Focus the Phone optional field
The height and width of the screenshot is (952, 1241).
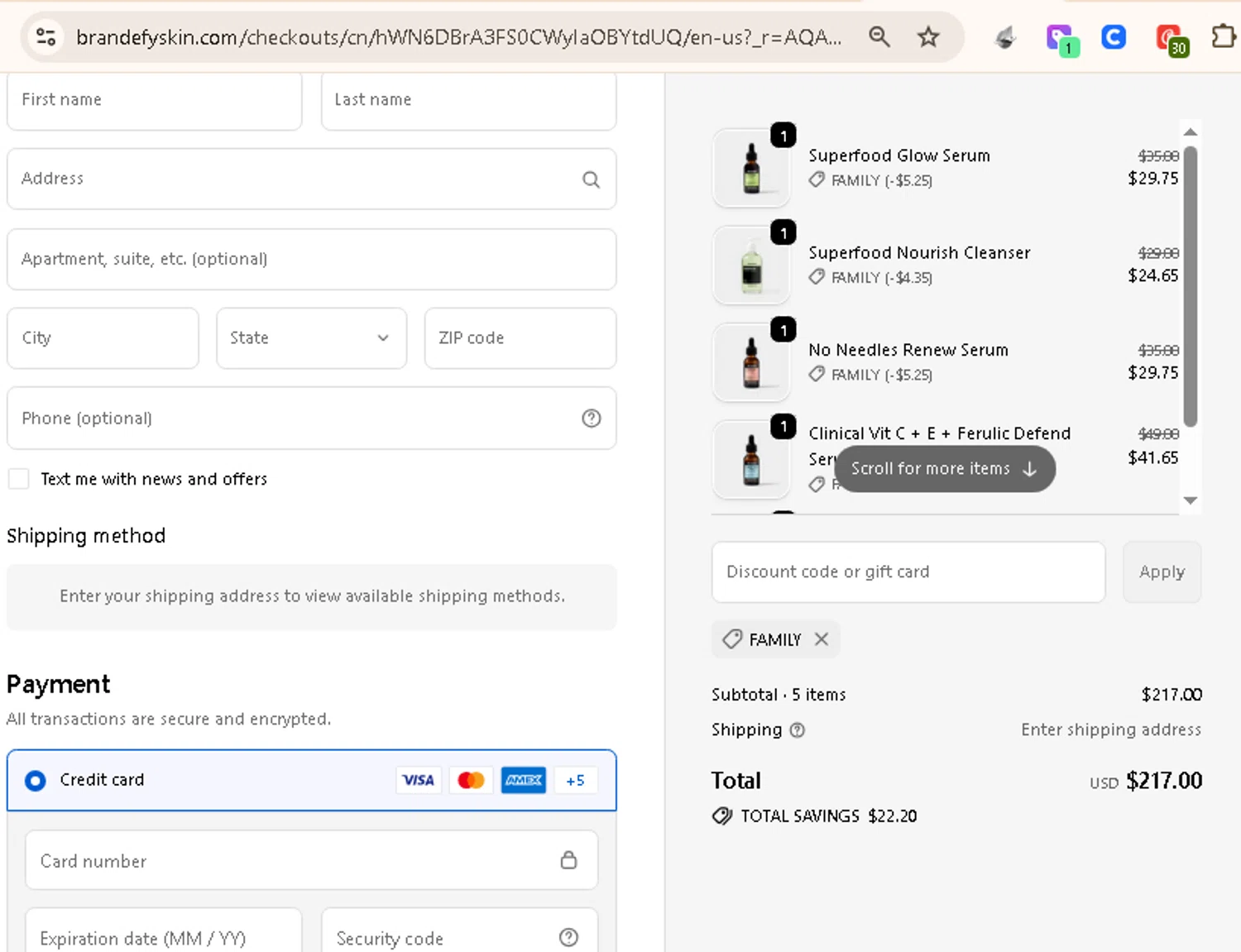click(311, 419)
